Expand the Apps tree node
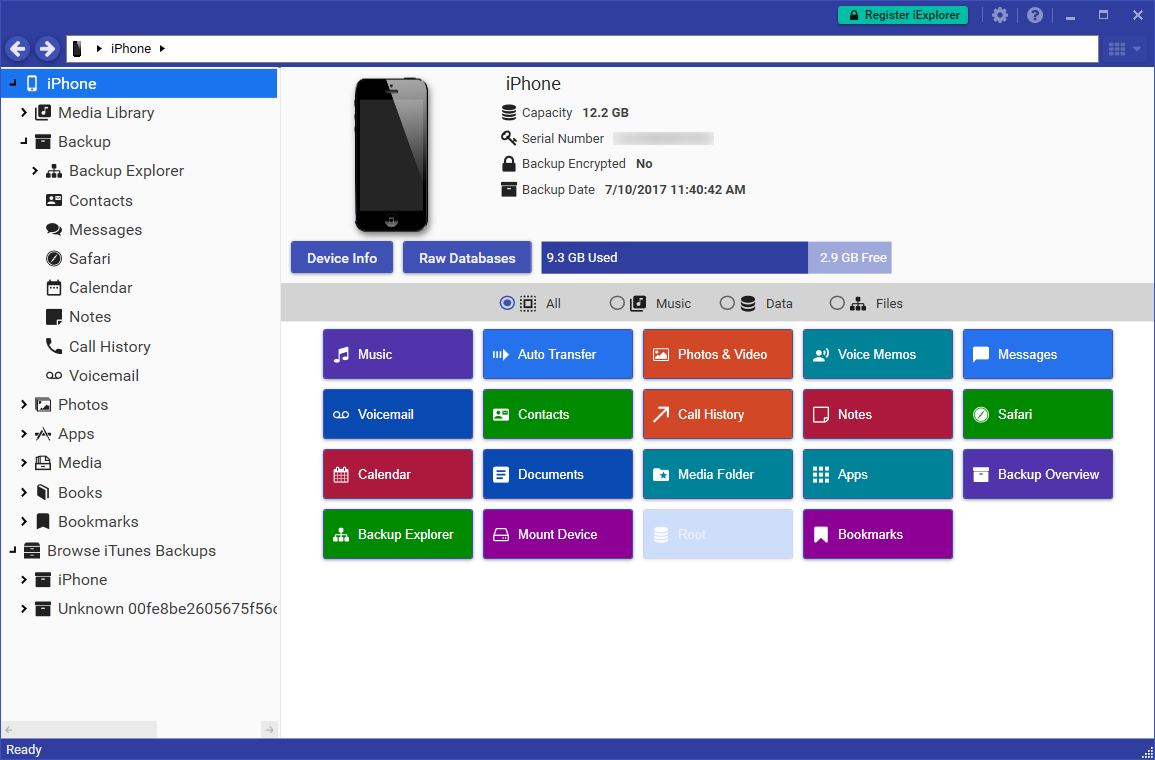 coord(24,434)
